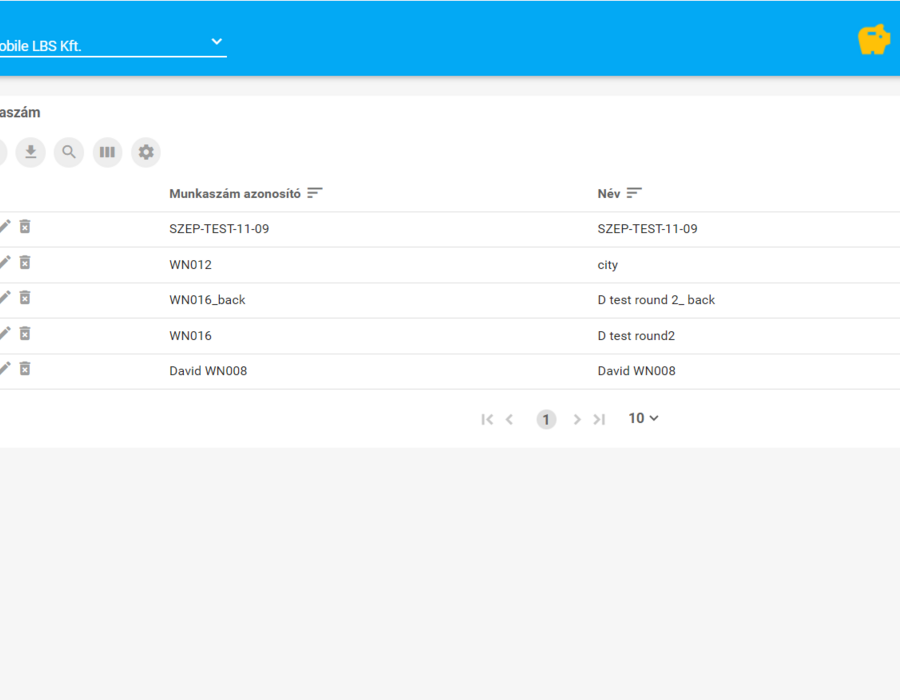Image resolution: width=900 pixels, height=700 pixels.
Task: Delete the WN012 row
Action: (25, 262)
